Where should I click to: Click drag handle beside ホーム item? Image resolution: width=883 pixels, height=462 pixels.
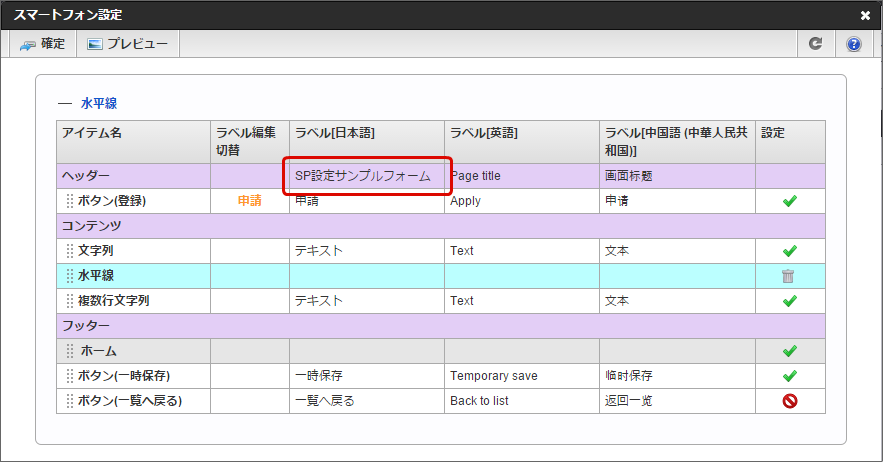[70, 351]
